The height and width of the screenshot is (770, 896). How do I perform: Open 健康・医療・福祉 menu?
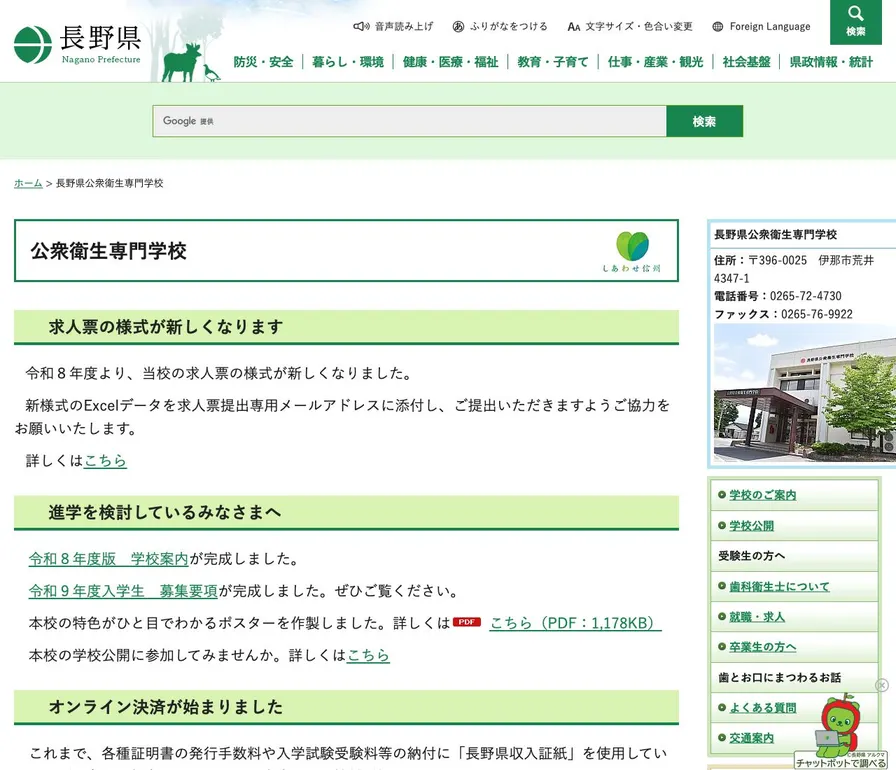point(450,62)
